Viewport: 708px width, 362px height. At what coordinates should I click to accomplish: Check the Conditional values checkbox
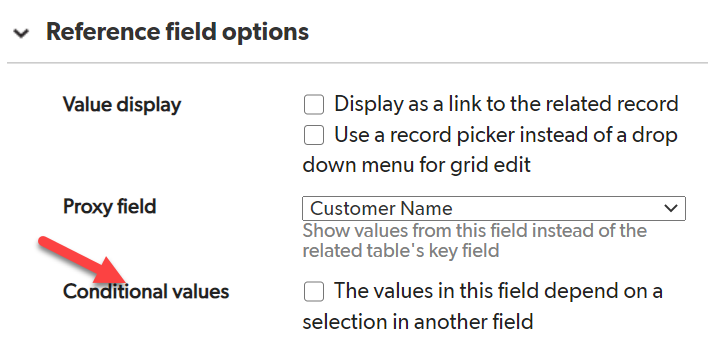(314, 291)
